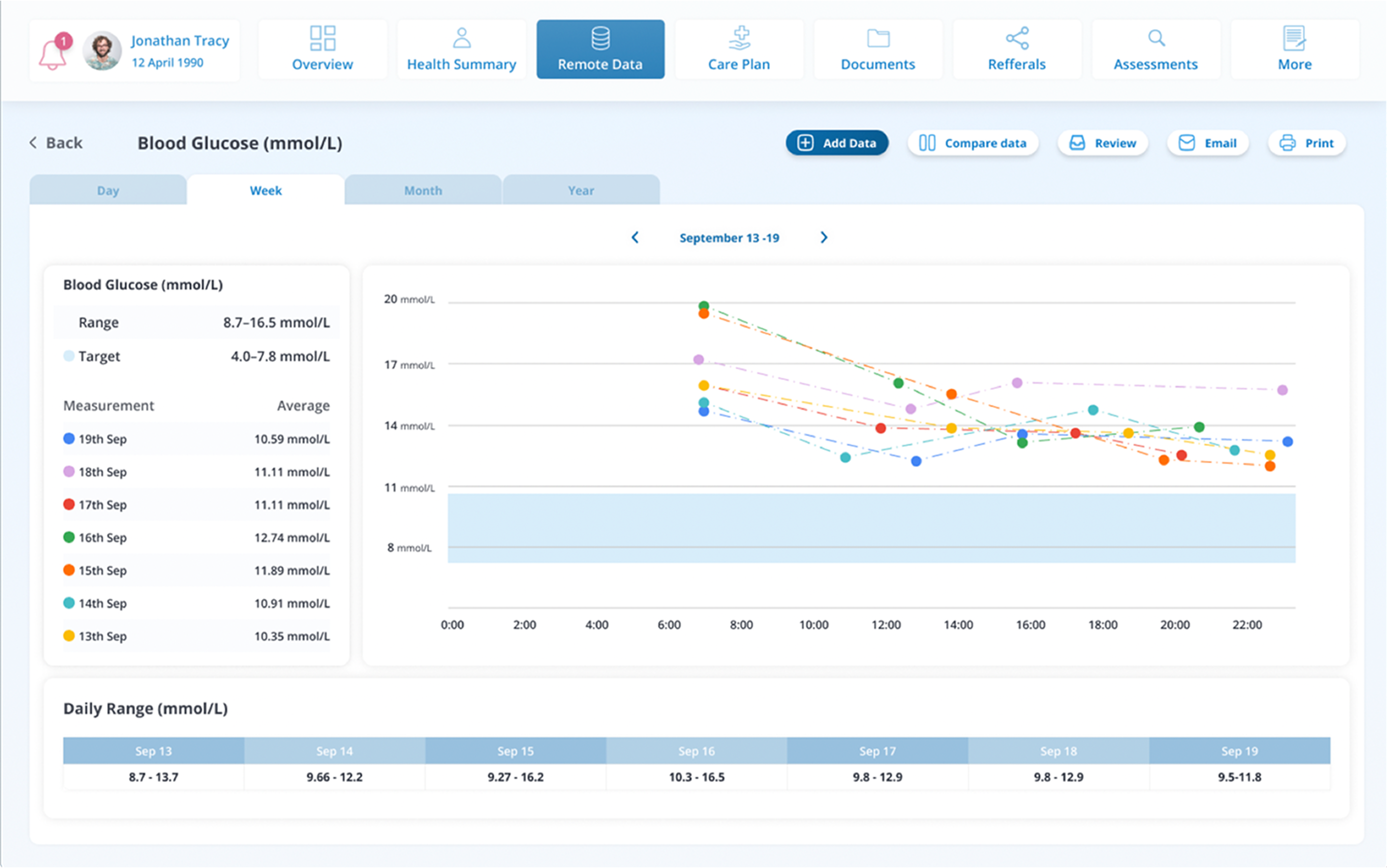Open the previous week with left chevron
The width and height of the screenshot is (1387, 868).
(x=635, y=237)
